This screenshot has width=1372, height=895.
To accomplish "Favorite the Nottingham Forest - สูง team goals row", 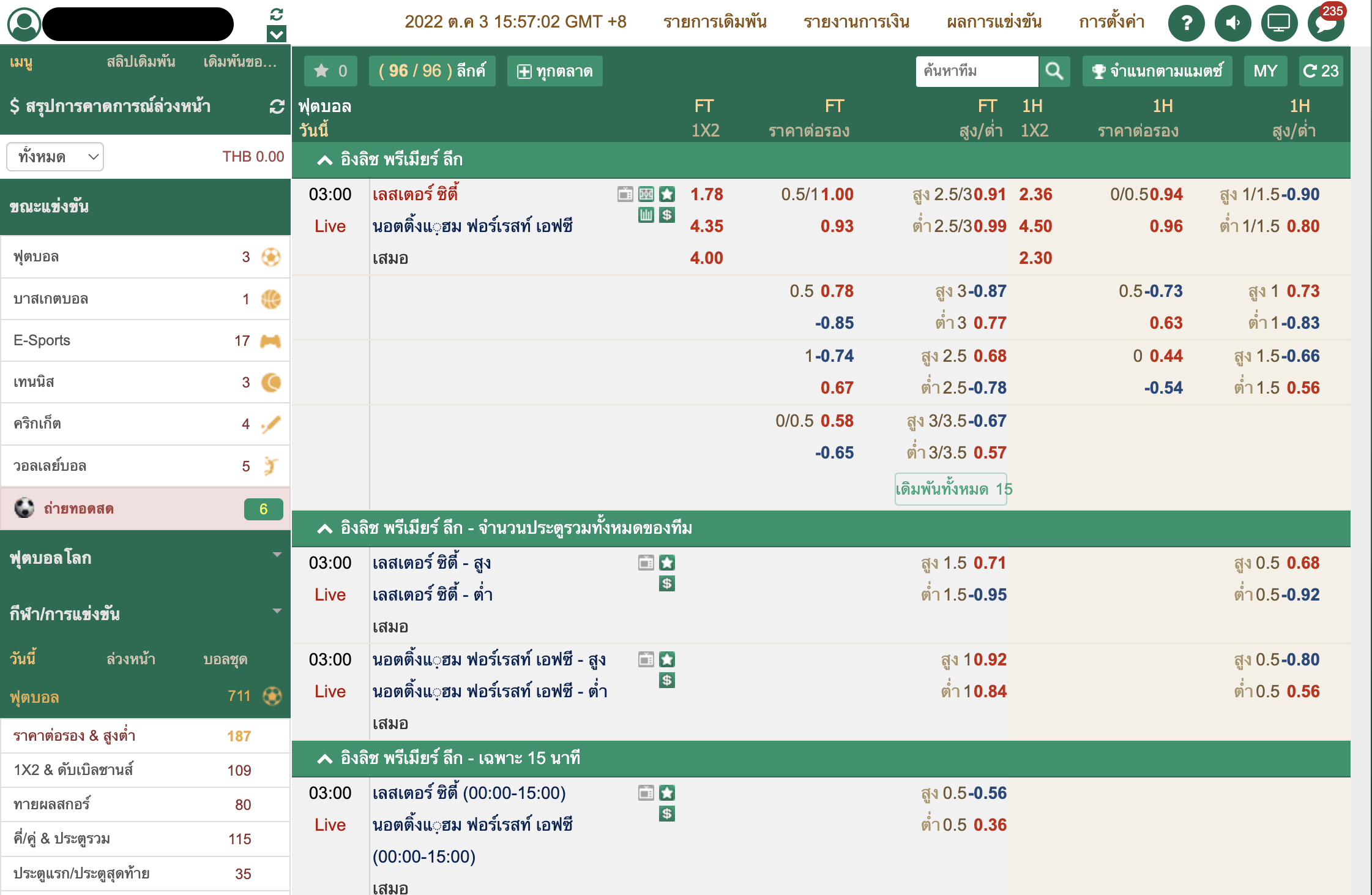I will tap(667, 659).
